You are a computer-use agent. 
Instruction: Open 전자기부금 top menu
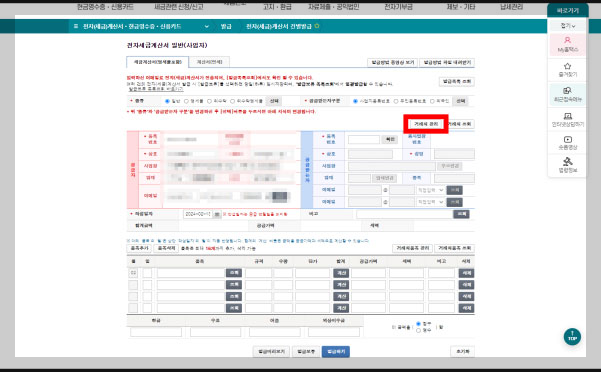(x=399, y=7)
